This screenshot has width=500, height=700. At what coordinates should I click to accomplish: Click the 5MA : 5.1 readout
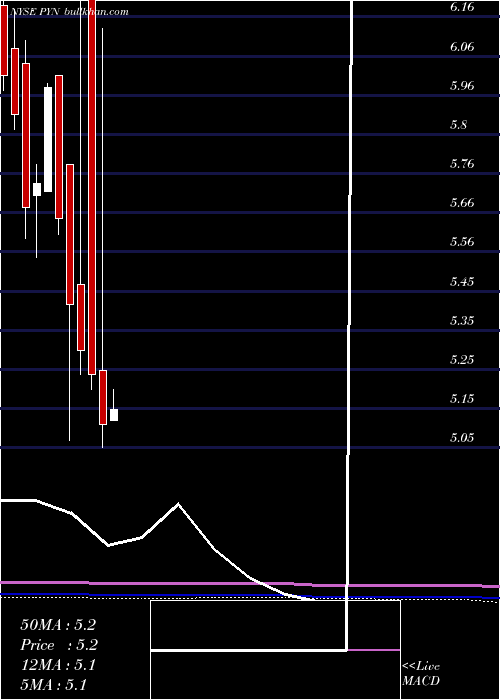coord(54,684)
